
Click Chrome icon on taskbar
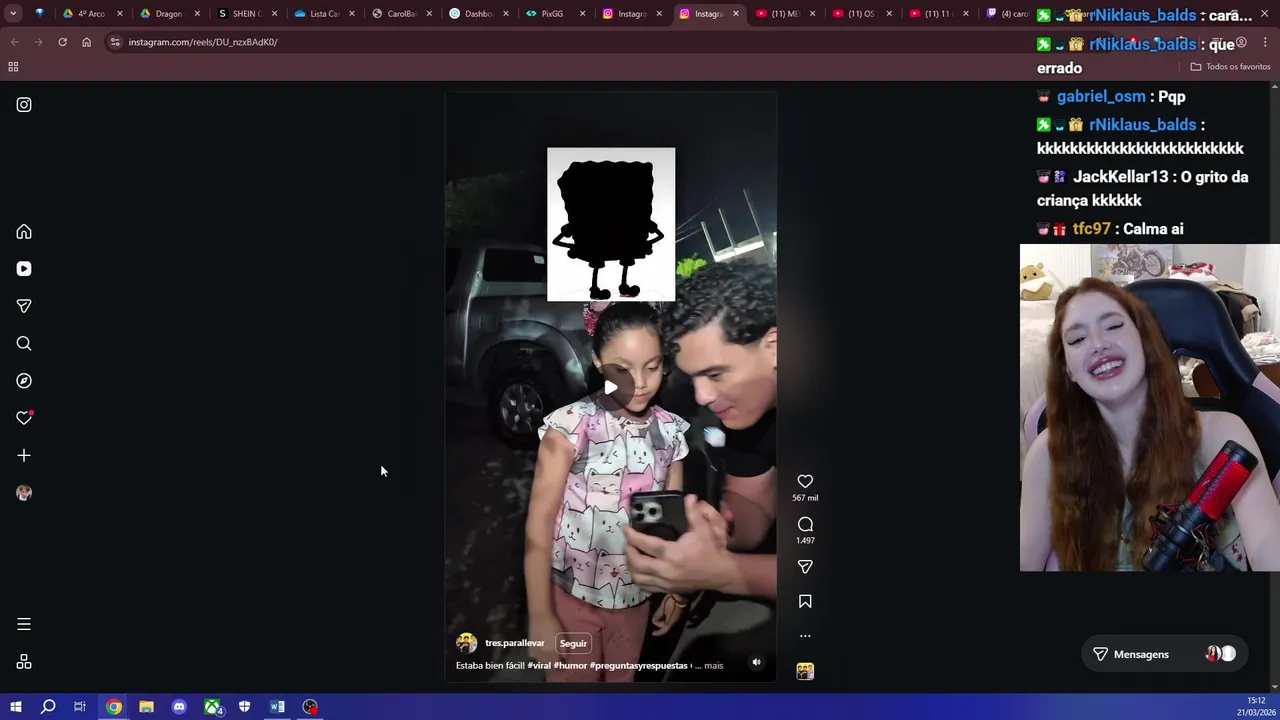(x=114, y=707)
